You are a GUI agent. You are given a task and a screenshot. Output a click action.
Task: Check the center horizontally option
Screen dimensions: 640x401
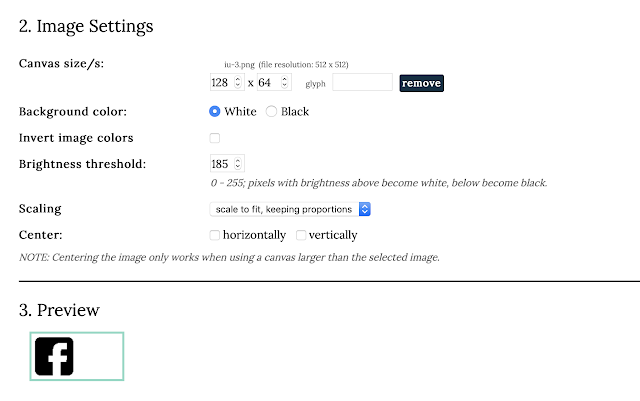tap(215, 235)
